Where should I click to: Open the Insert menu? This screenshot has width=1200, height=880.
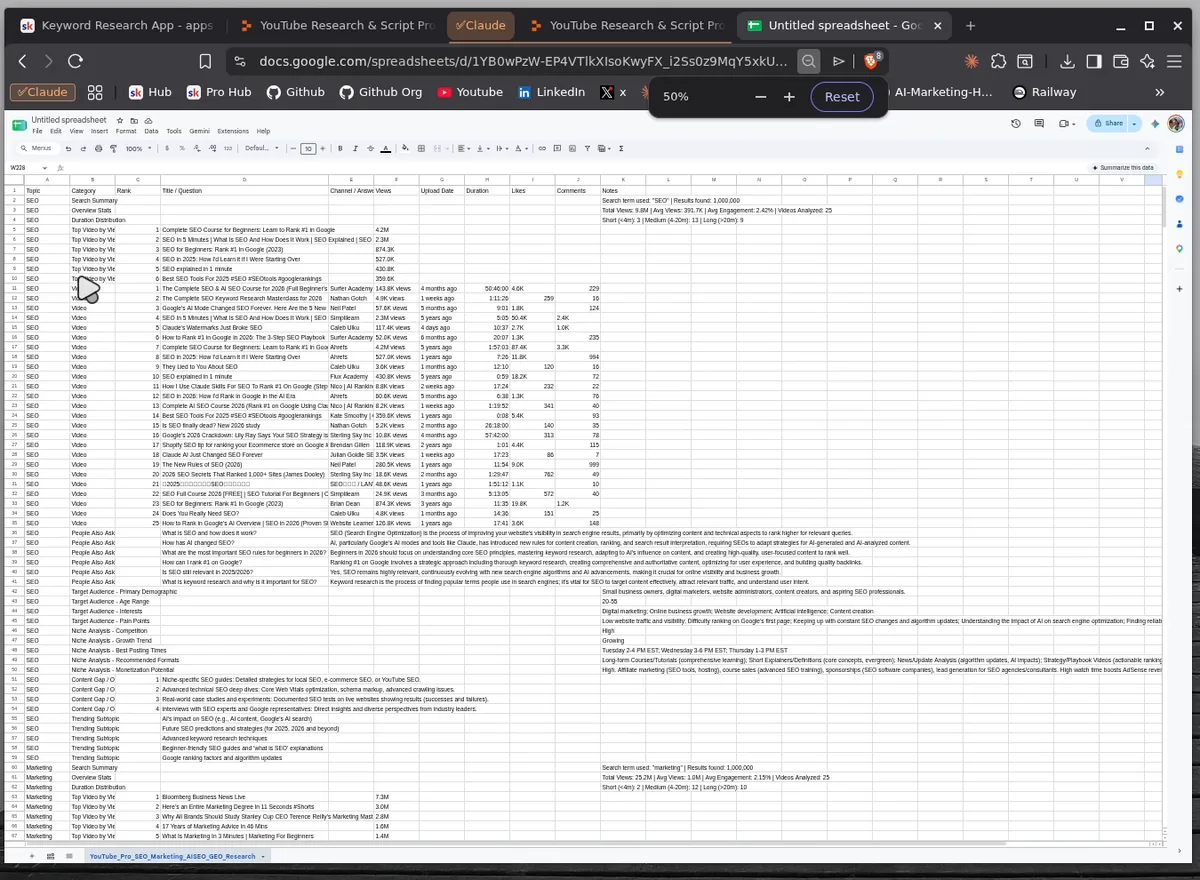pos(99,131)
